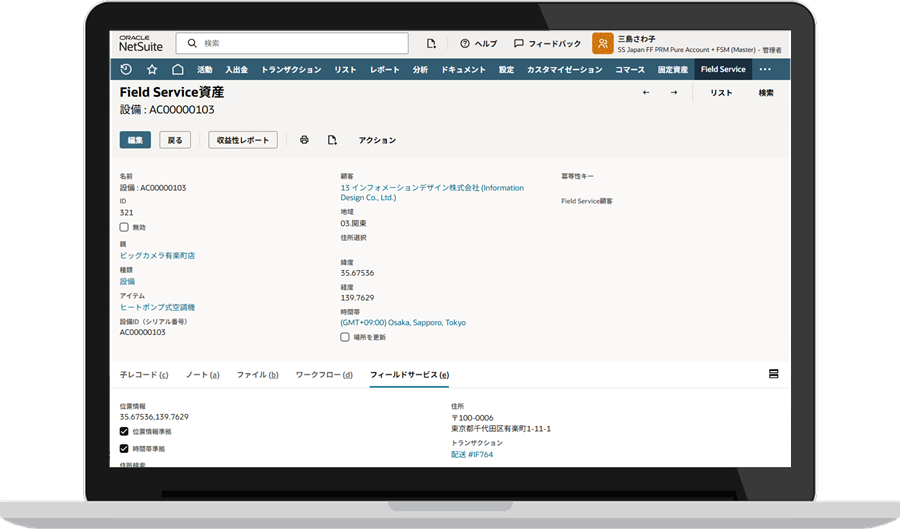This screenshot has height=529, width=900.
Task: Open the recent records history icon
Action: click(x=126, y=69)
